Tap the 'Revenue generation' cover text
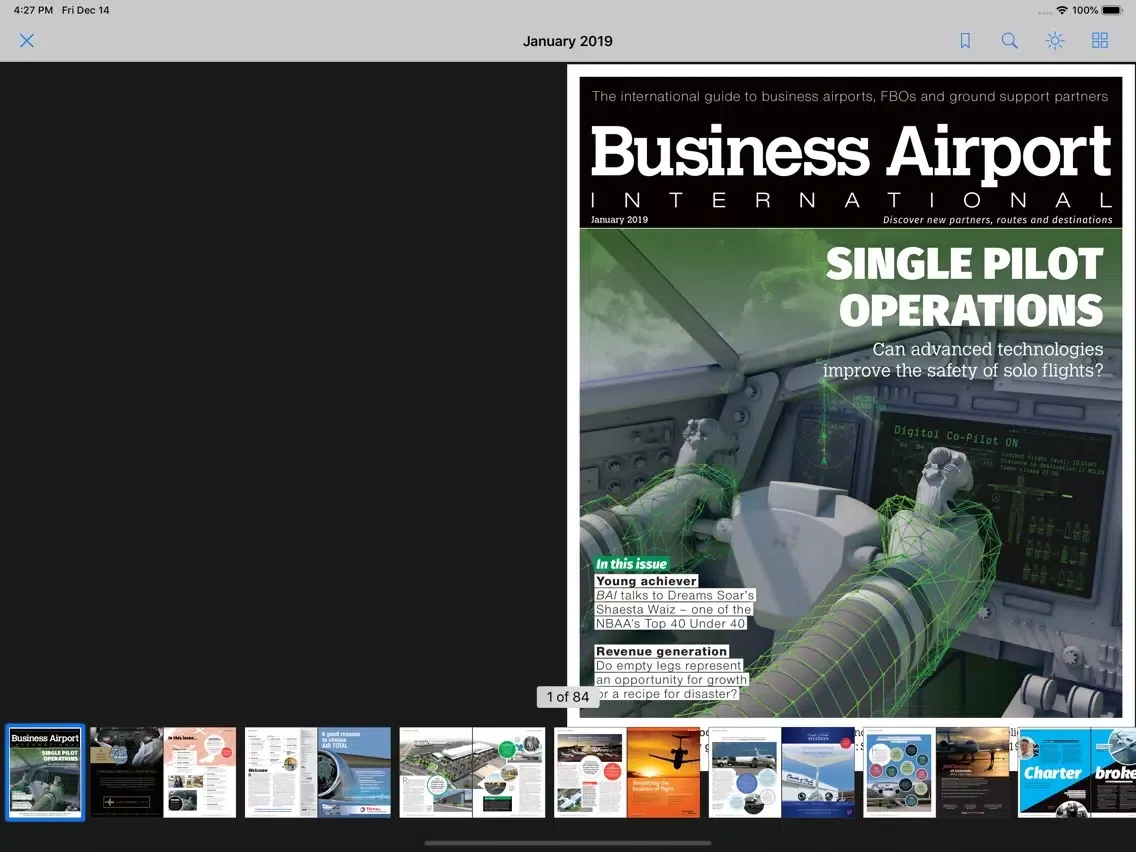 coord(661,651)
